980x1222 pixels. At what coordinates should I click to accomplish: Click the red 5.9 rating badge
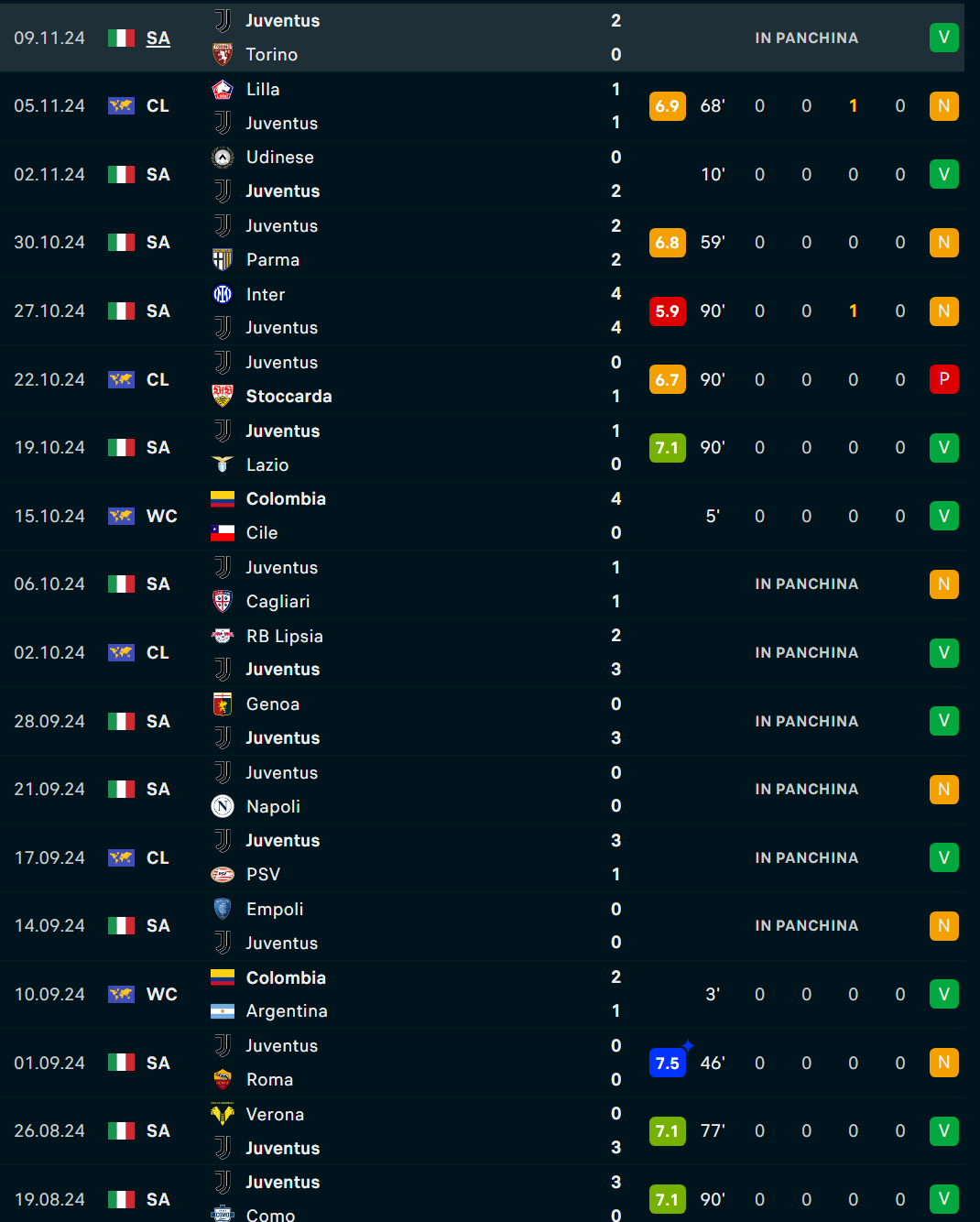(x=668, y=311)
